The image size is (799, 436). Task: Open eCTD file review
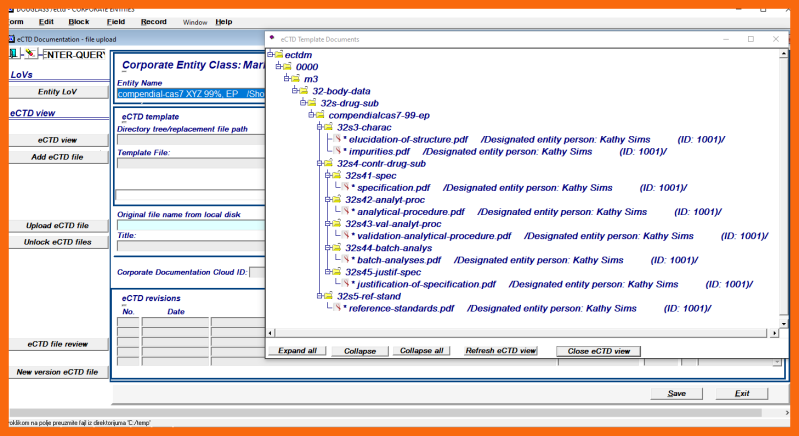point(58,344)
